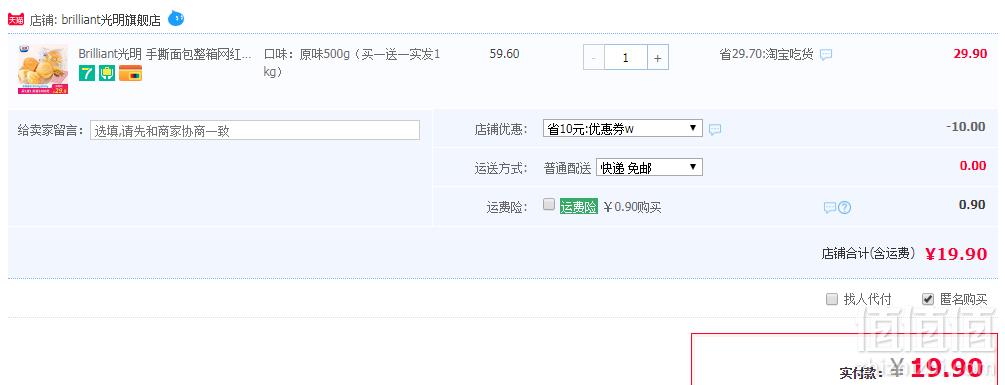Viewport: 1005px width, 385px height.
Task: Click the item subtotal 29.90
Action: point(970,54)
